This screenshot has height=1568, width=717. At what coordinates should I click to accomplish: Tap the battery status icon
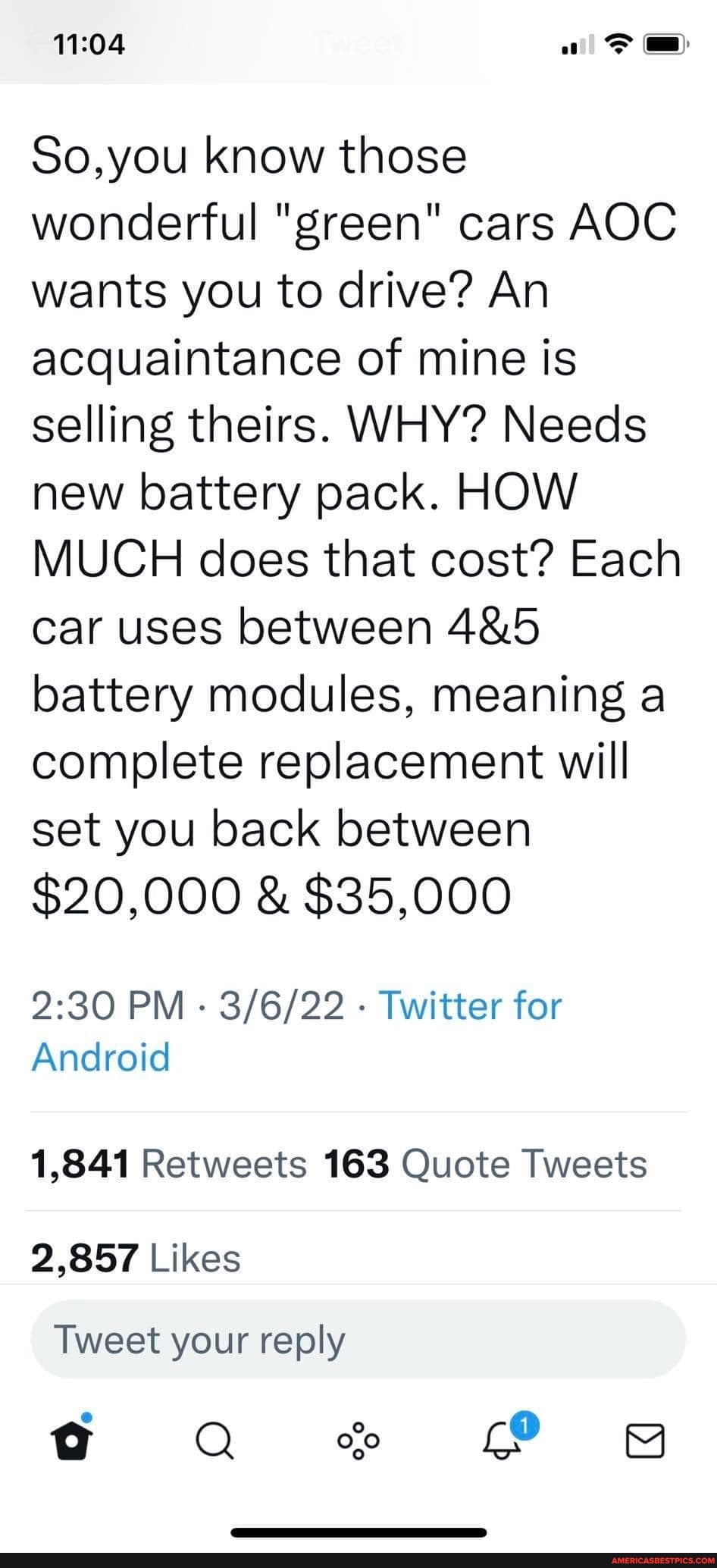tap(665, 46)
